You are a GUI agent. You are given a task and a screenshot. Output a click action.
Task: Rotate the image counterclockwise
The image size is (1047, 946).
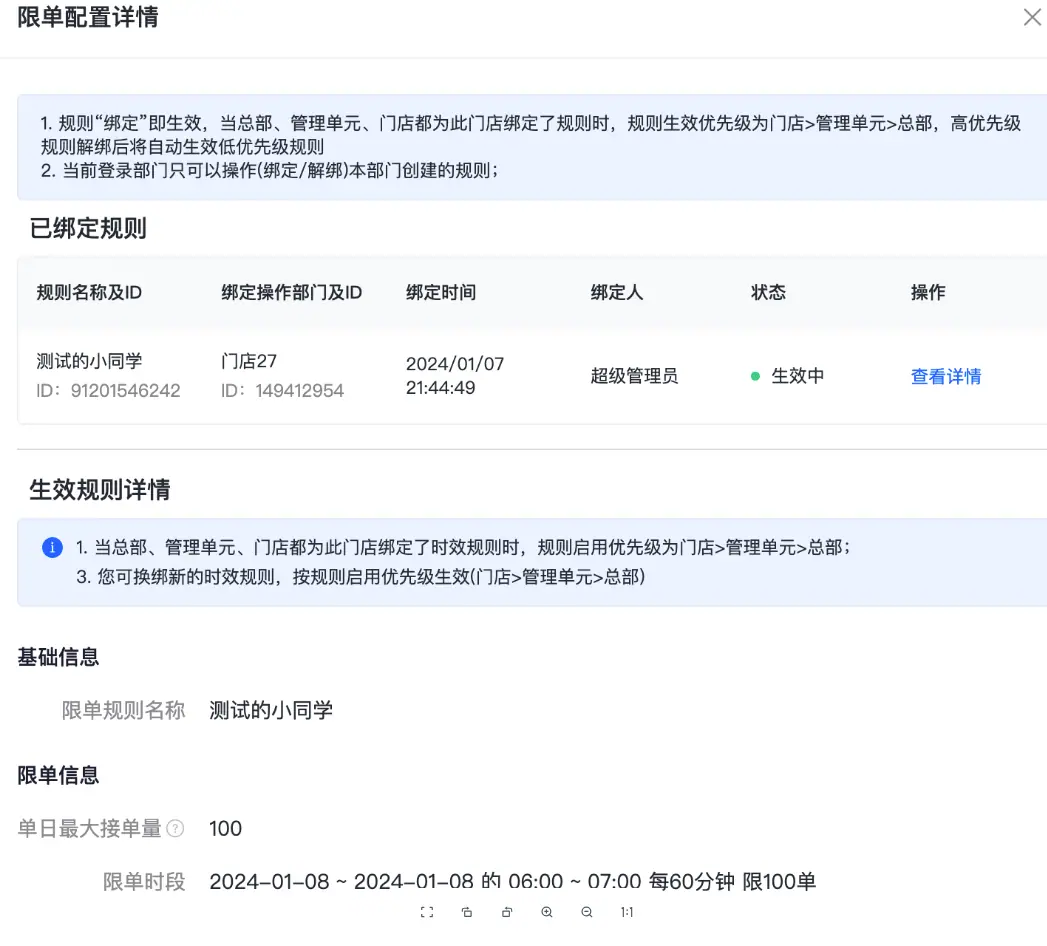point(507,912)
